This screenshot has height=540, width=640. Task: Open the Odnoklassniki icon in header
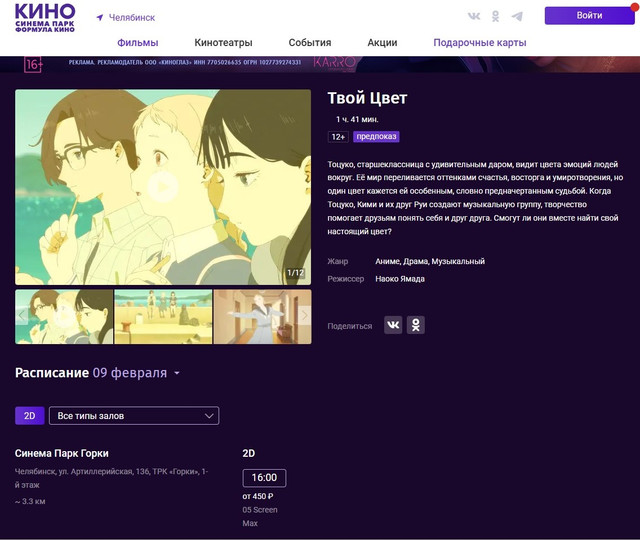coord(495,16)
